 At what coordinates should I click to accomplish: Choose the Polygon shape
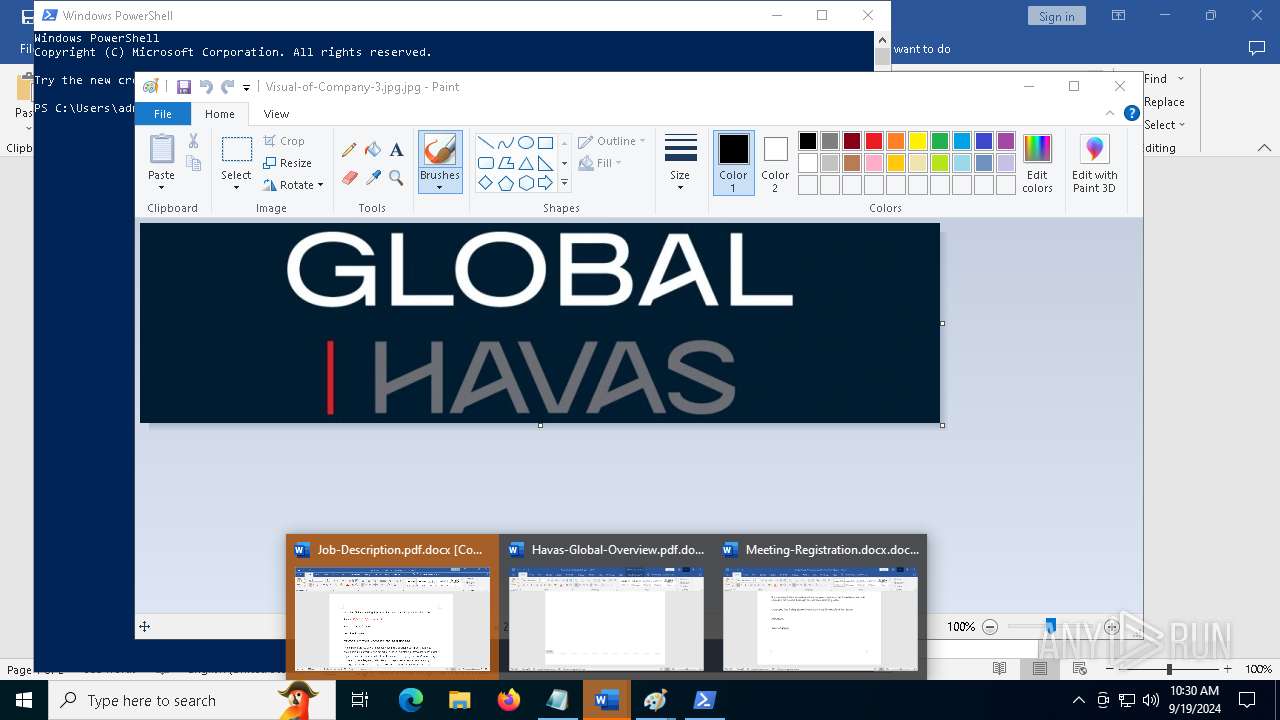click(x=505, y=163)
